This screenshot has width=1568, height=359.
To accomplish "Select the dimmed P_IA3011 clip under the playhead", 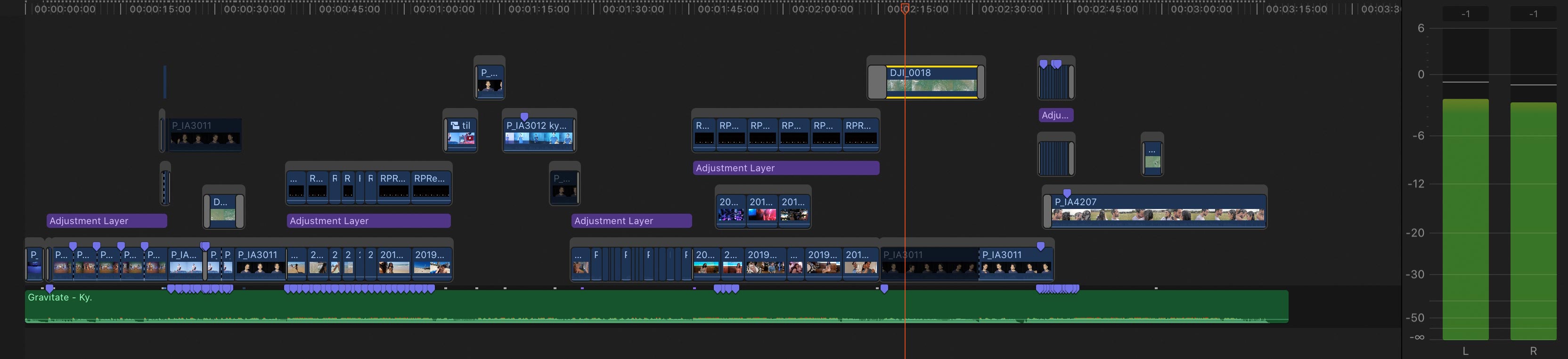I will pyautogui.click(x=930, y=264).
